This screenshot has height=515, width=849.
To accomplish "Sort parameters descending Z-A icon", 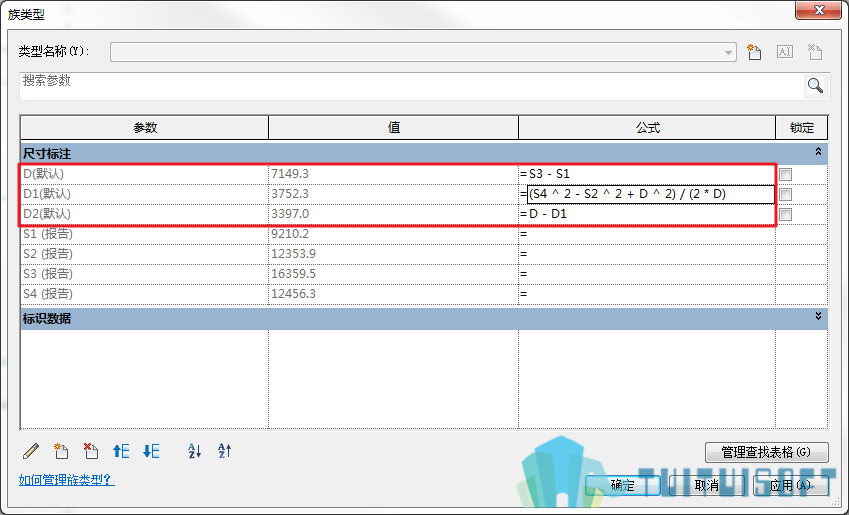I will (x=224, y=451).
